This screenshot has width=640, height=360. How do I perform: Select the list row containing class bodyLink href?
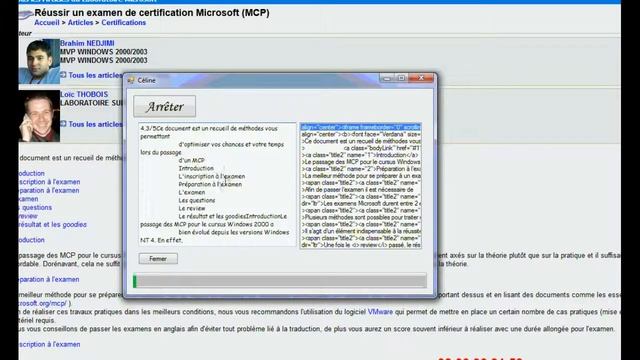point(361,148)
